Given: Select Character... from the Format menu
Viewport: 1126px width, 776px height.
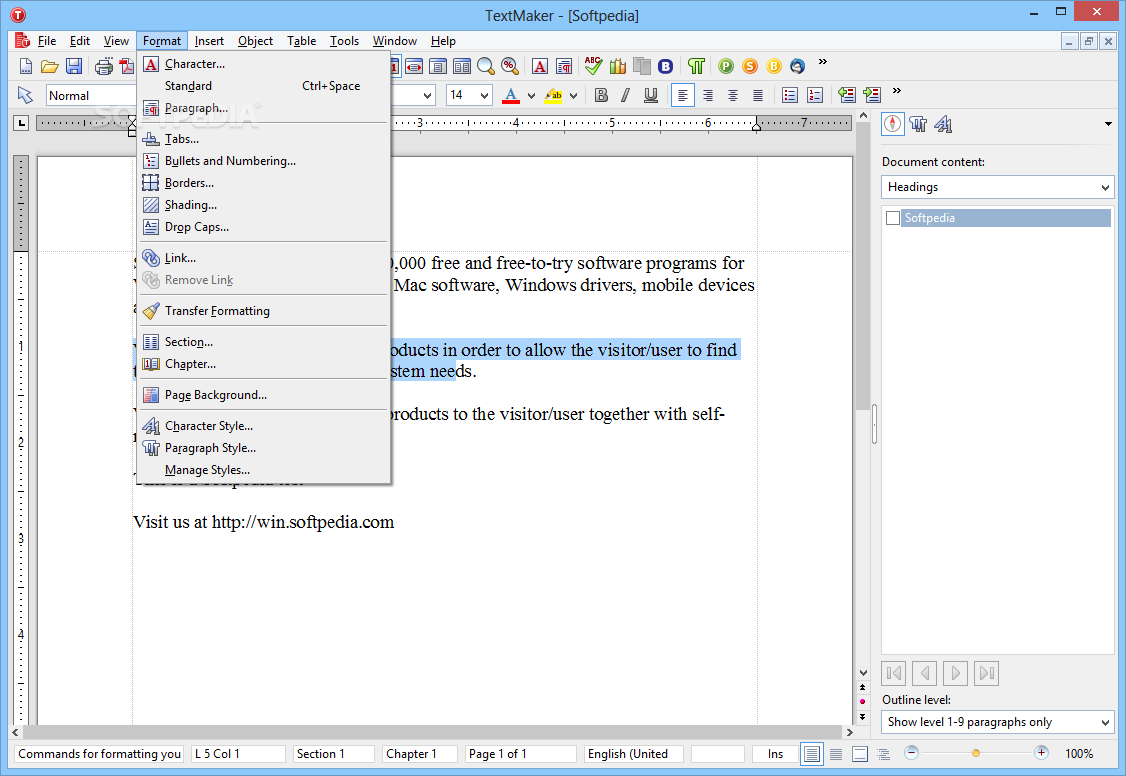Looking at the screenshot, I should (264, 64).
